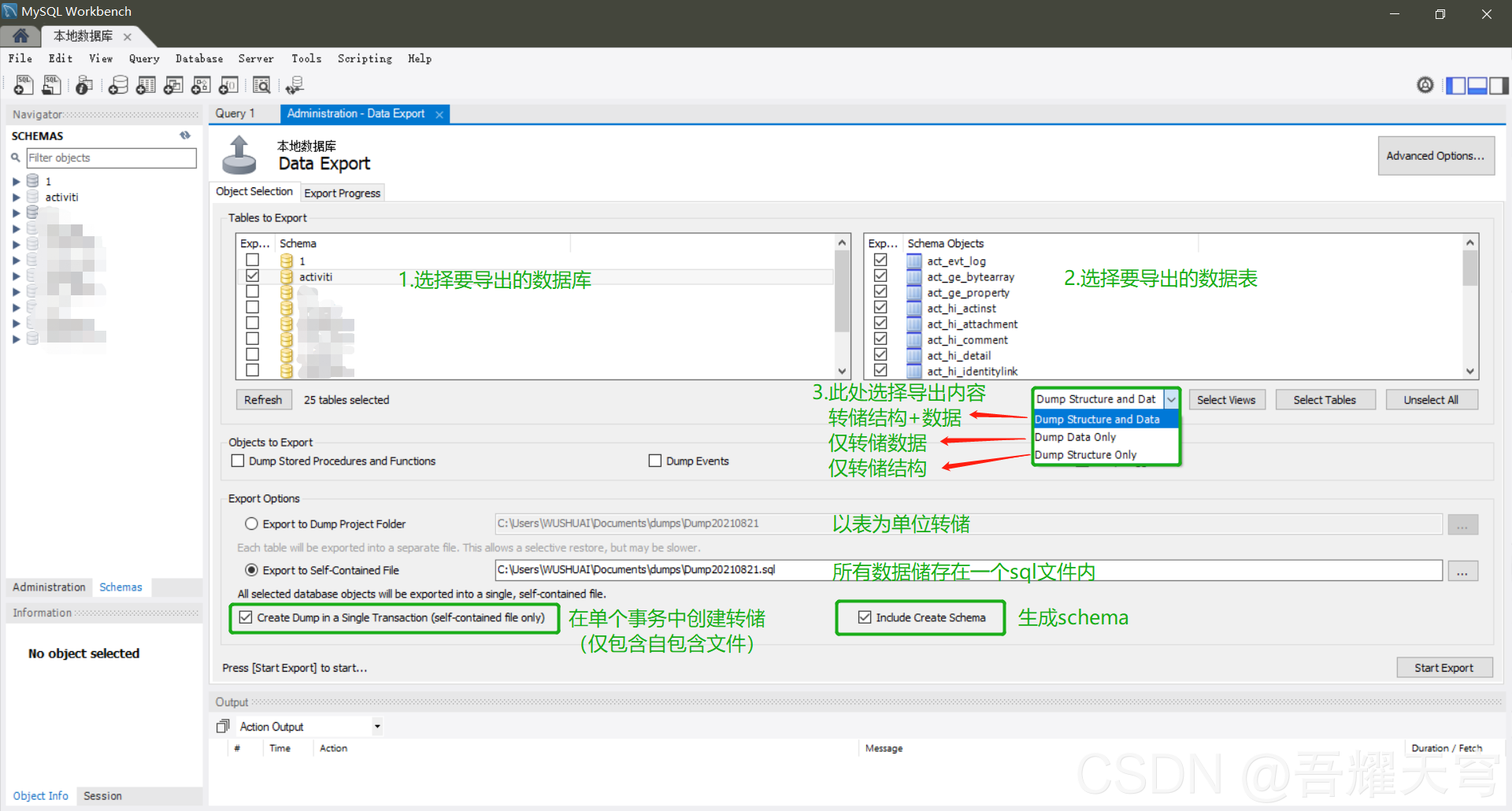Viewport: 1512px width, 811px height.
Task: Toggle the bottom output panel visibility
Action: tap(1477, 85)
